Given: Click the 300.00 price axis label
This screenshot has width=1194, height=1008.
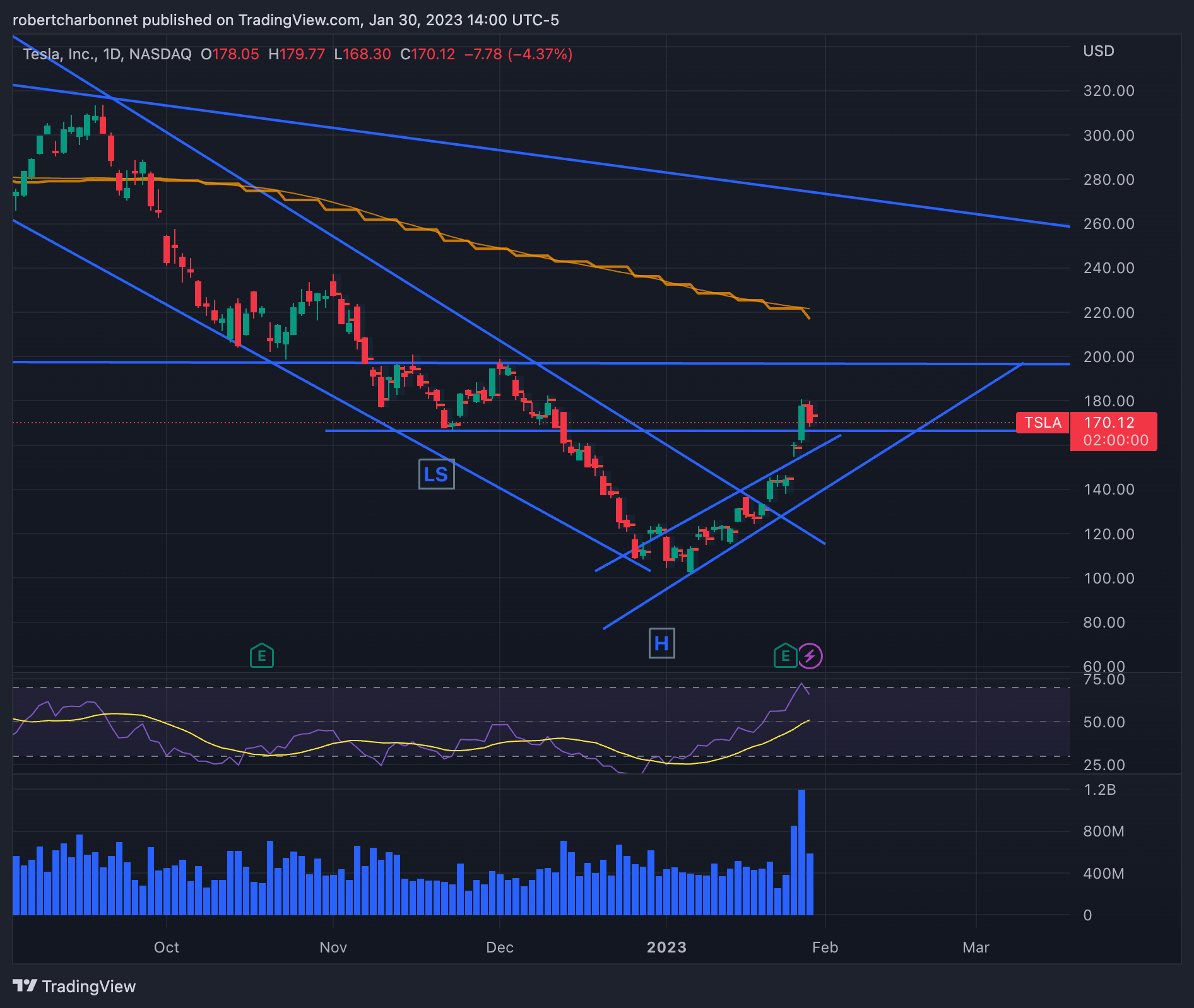Looking at the screenshot, I should click(x=1109, y=136).
